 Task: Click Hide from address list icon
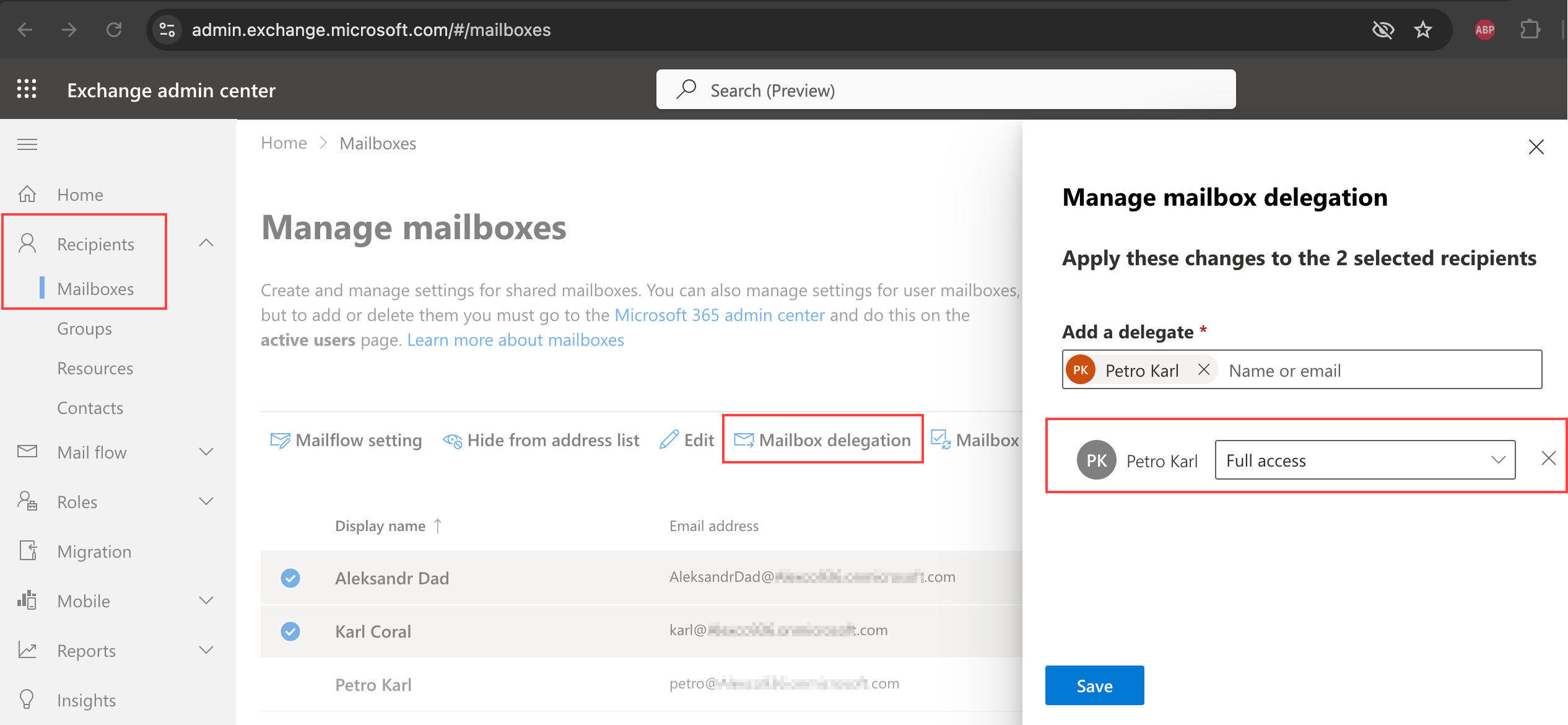coord(453,441)
